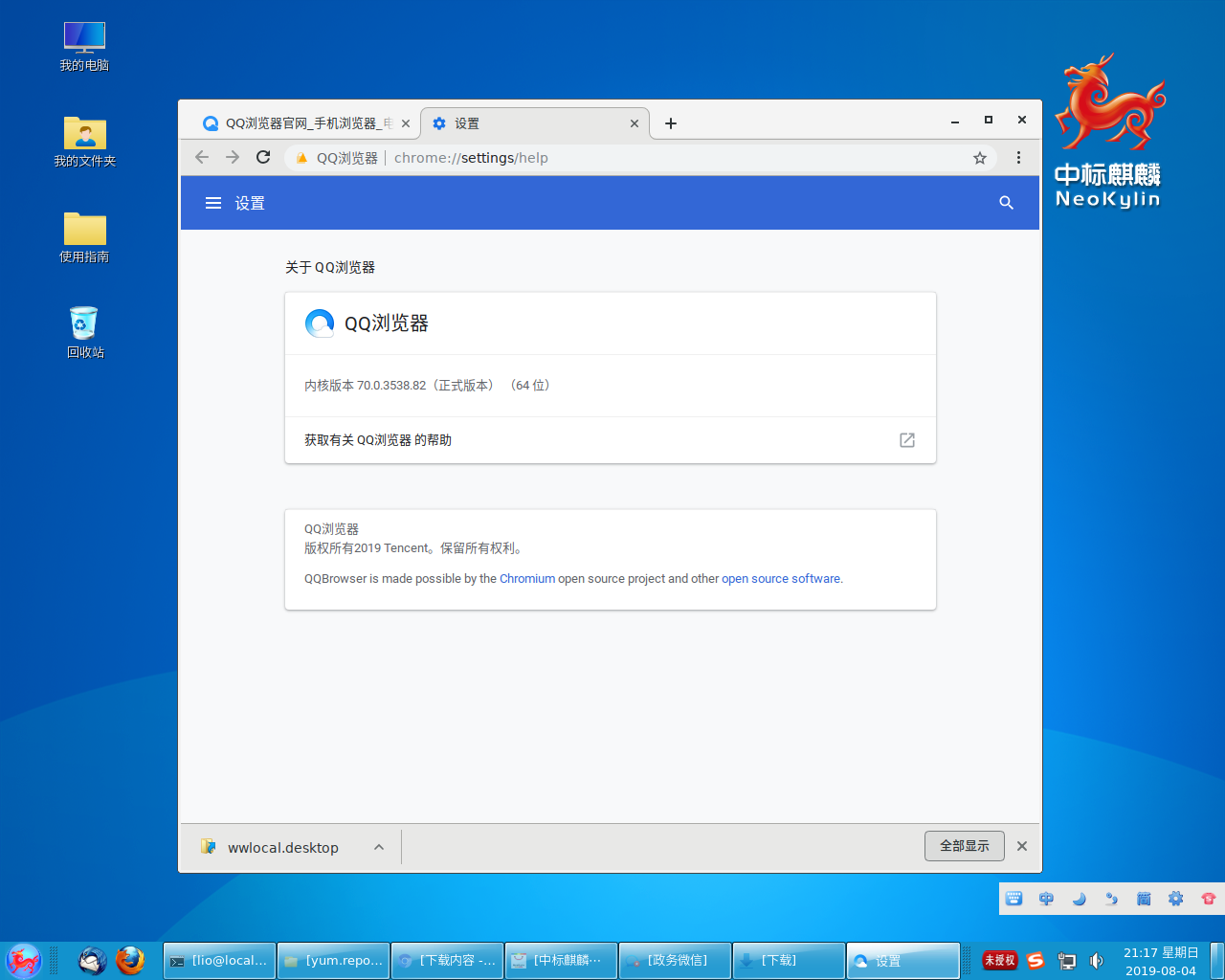
Task: Switch to the yum.repo taskbar window
Action: pyautogui.click(x=333, y=961)
